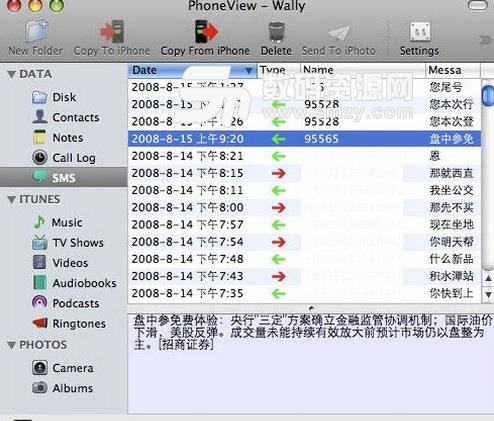Click the New Folder toolbar icon
The image size is (494, 421).
pyautogui.click(x=37, y=32)
